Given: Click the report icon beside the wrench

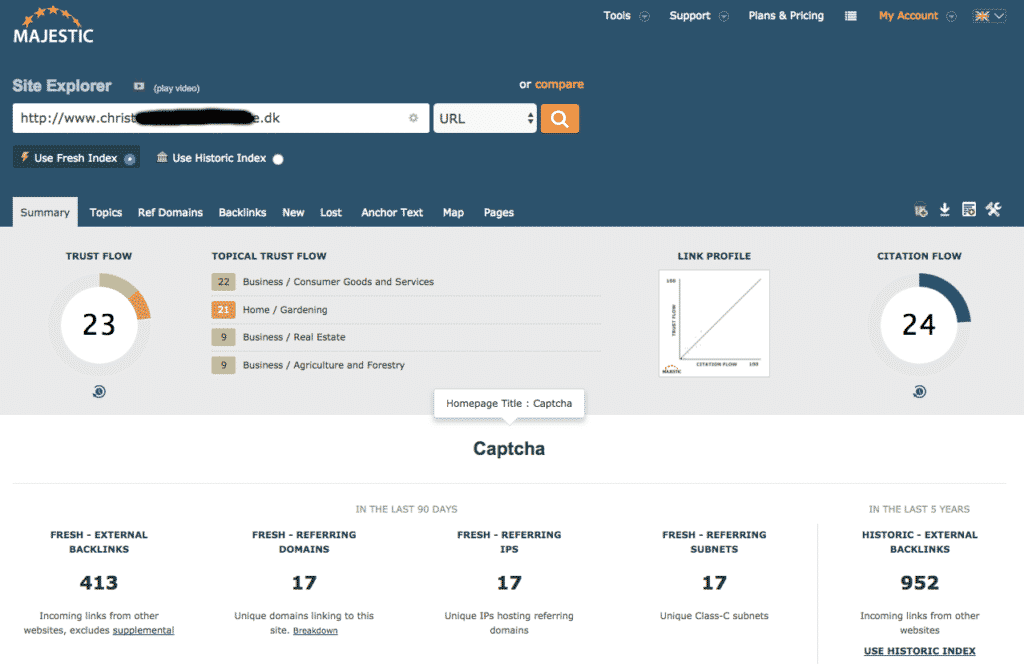Looking at the screenshot, I should point(969,210).
